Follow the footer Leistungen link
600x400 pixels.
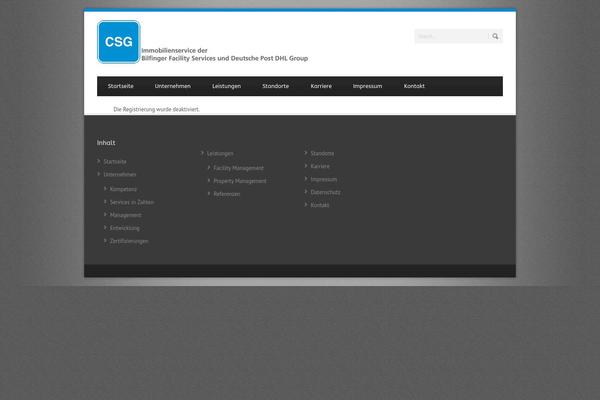click(x=220, y=153)
